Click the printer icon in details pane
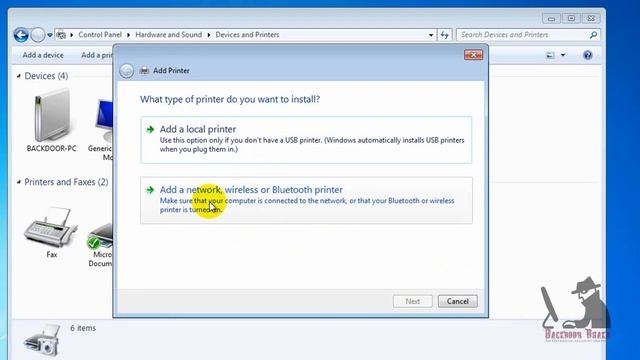Viewport: 640px width, 360px height. [x=42, y=341]
